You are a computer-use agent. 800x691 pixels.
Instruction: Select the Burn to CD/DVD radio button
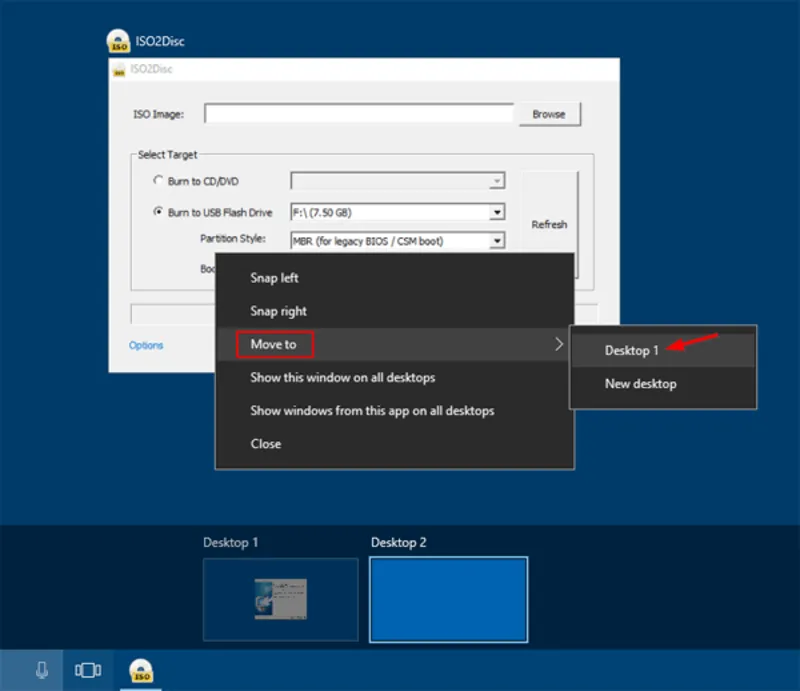pos(158,181)
